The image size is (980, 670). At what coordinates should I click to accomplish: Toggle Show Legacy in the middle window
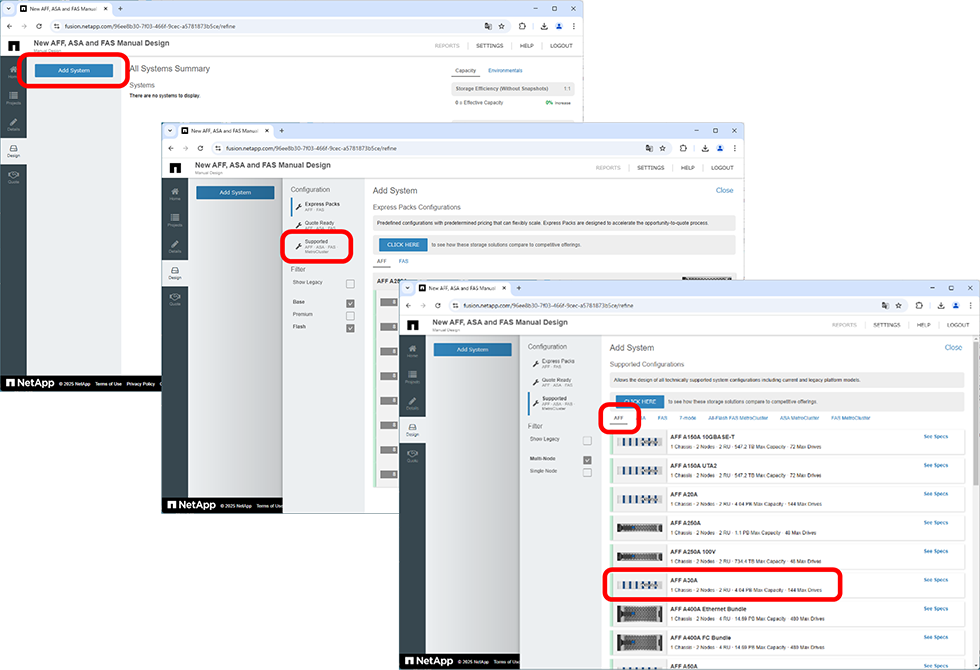(350, 284)
